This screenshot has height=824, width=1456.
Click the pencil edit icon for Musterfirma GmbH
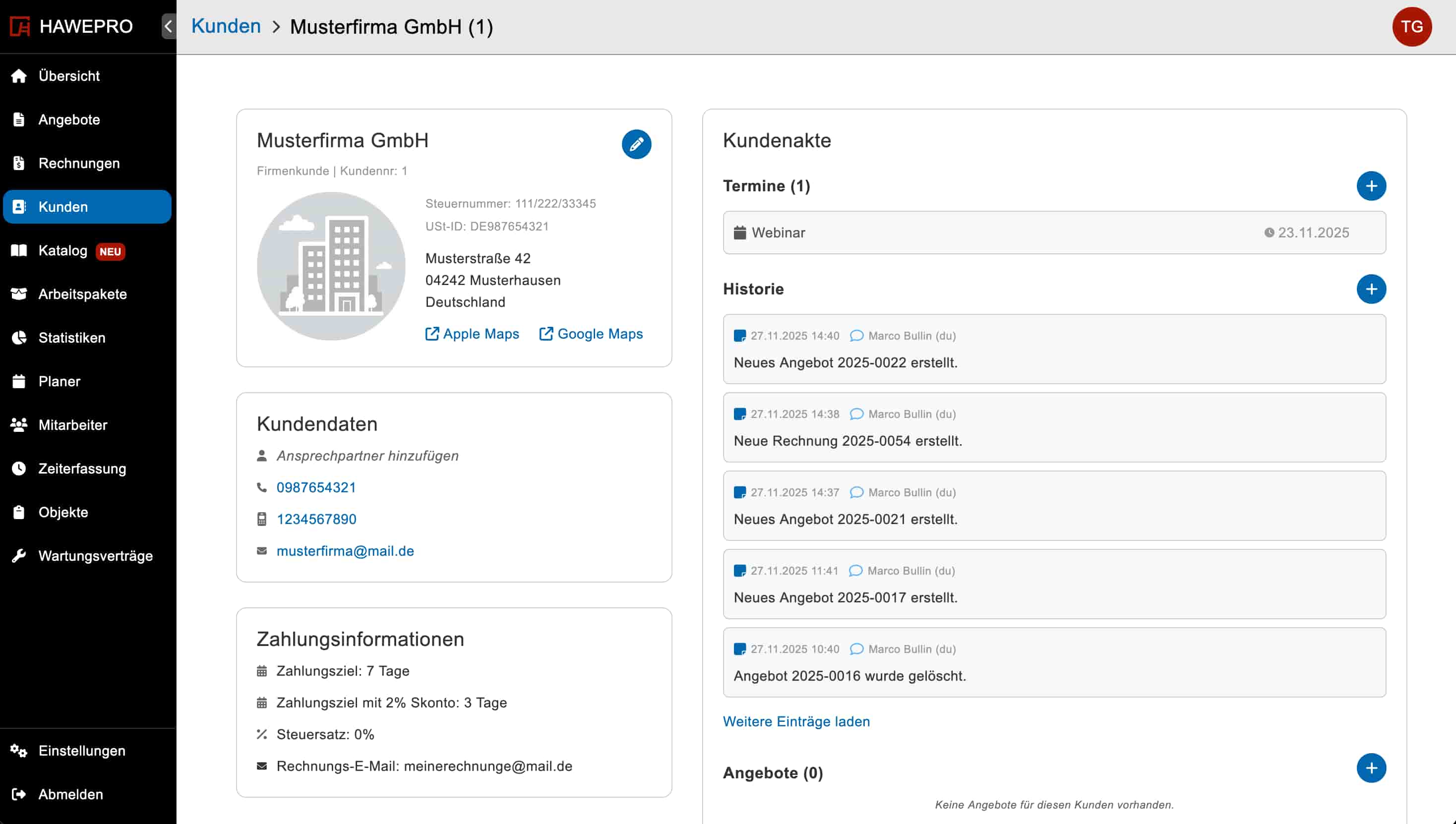pos(636,144)
